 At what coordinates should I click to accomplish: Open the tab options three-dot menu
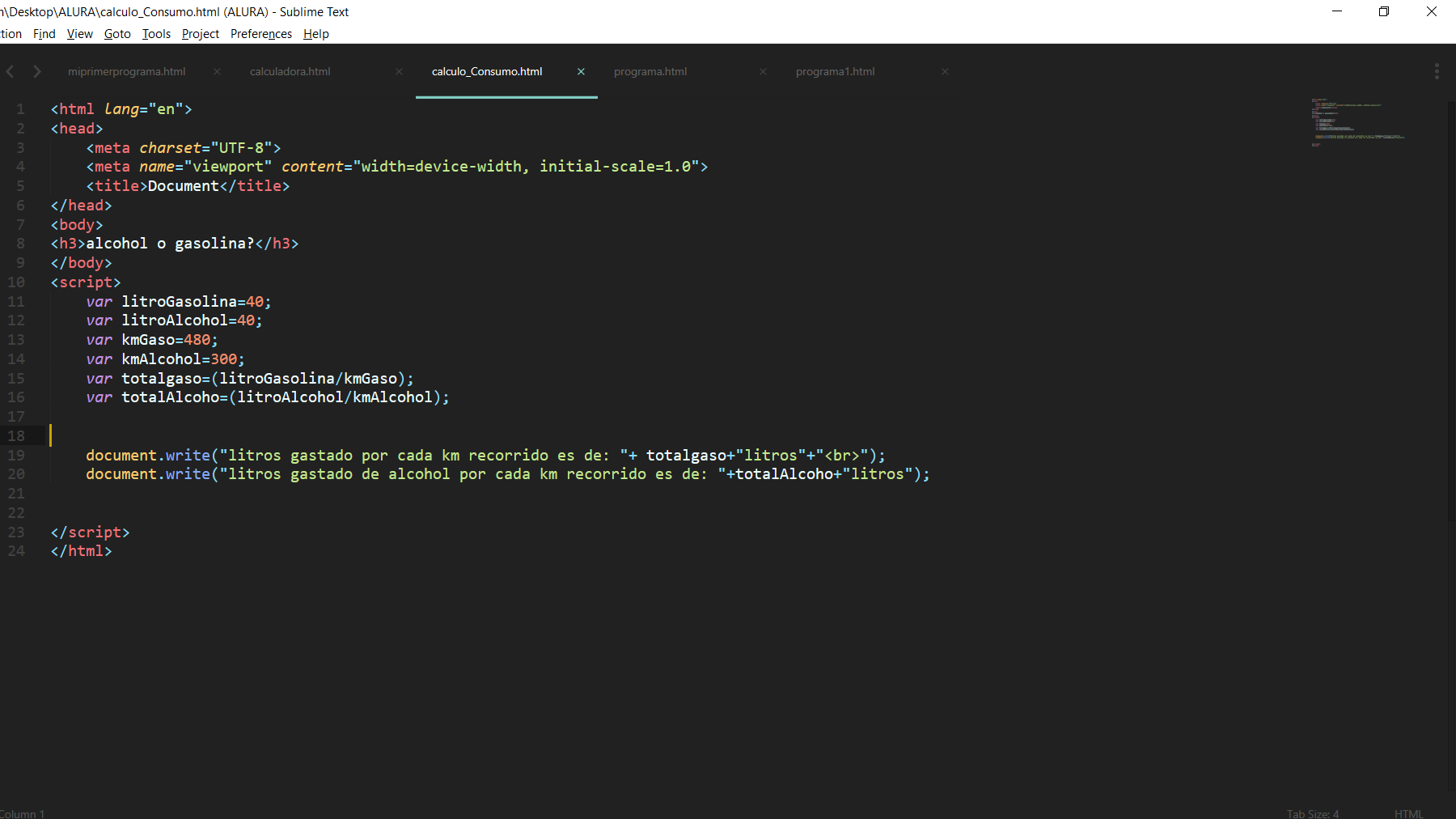point(1437,71)
